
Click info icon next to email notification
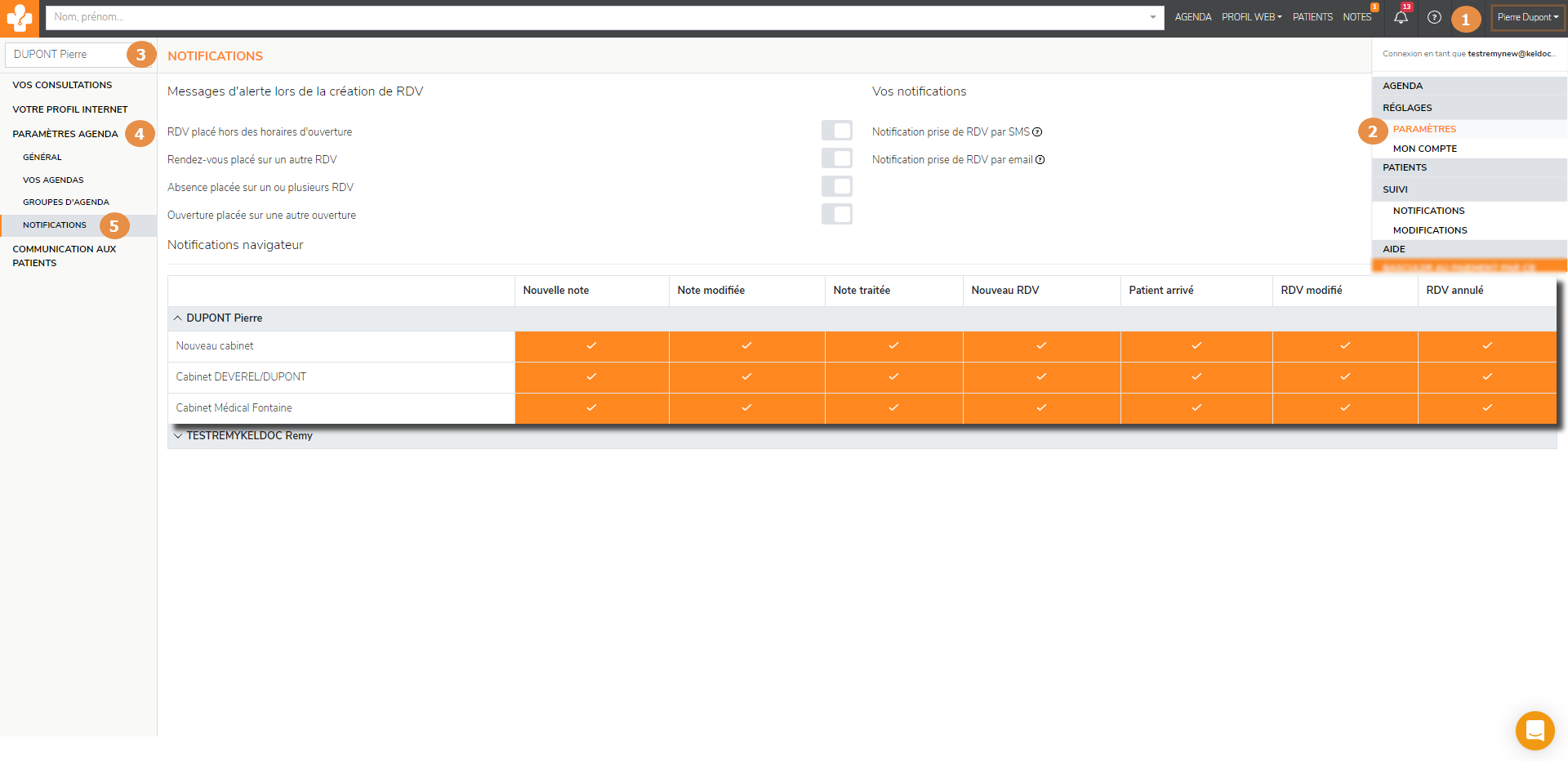pos(1040,160)
